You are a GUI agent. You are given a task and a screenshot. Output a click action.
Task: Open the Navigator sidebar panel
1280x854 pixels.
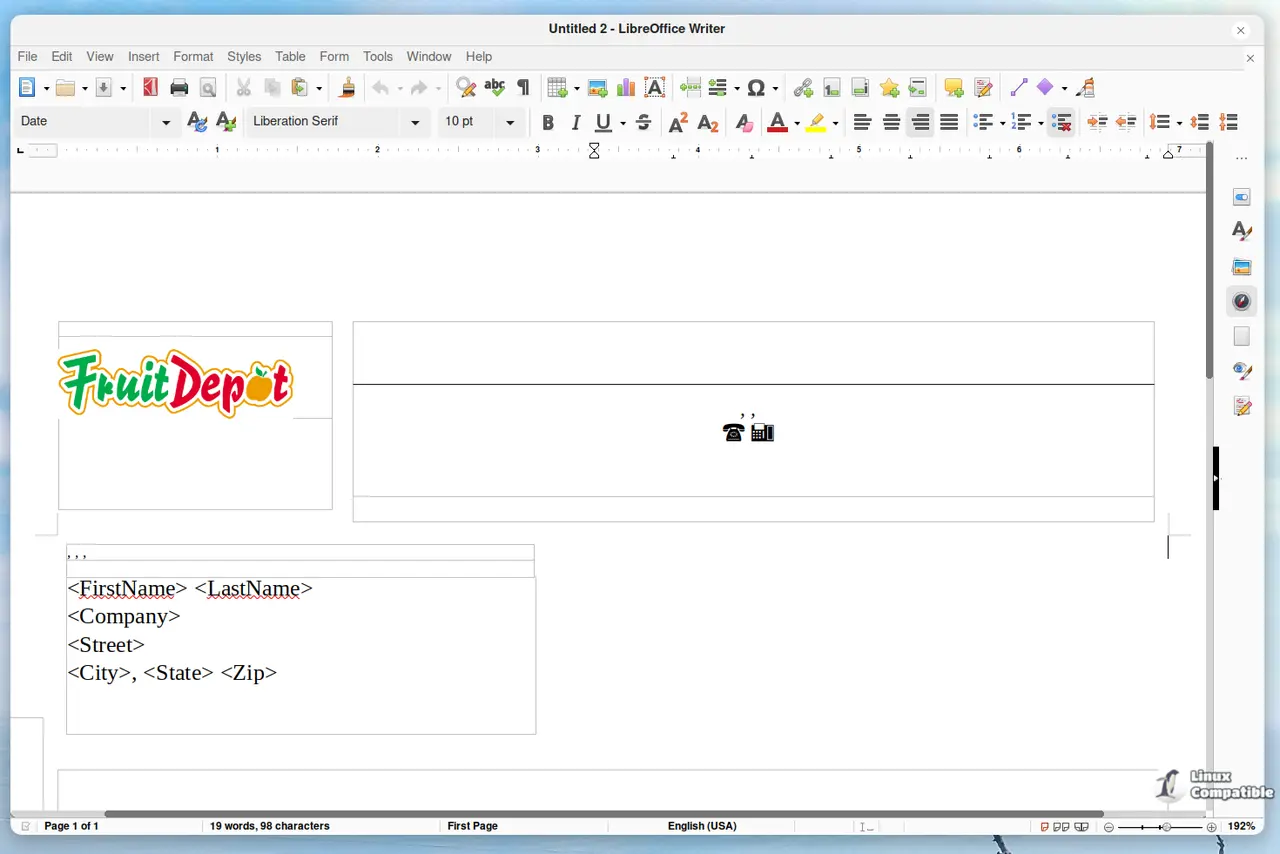(1242, 301)
